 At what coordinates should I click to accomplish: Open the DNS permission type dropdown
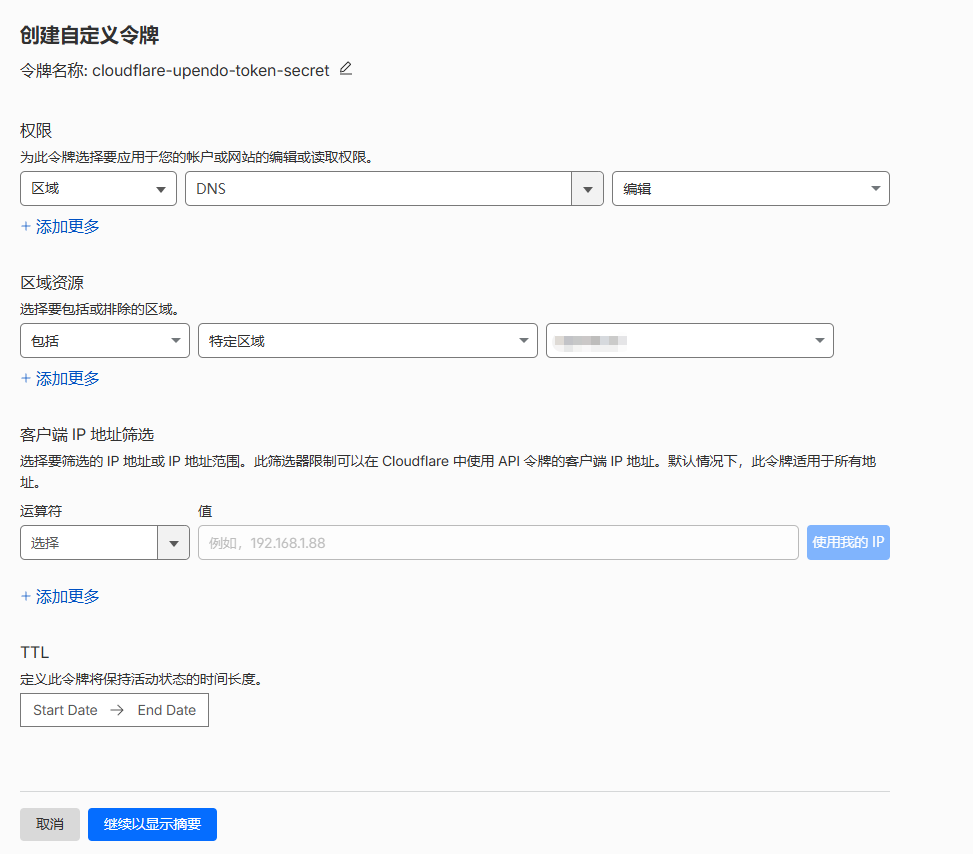[x=394, y=189]
